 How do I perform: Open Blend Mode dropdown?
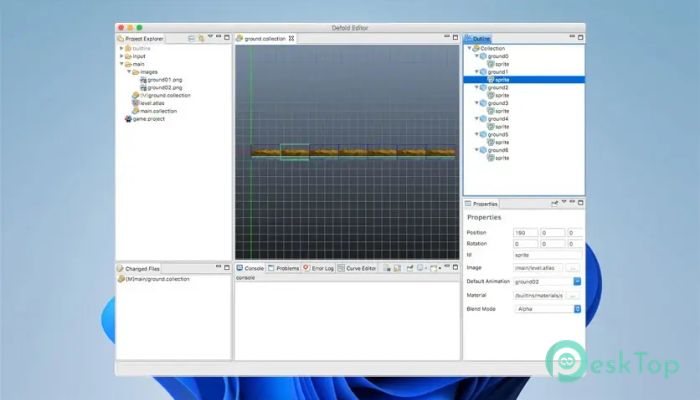(x=577, y=309)
